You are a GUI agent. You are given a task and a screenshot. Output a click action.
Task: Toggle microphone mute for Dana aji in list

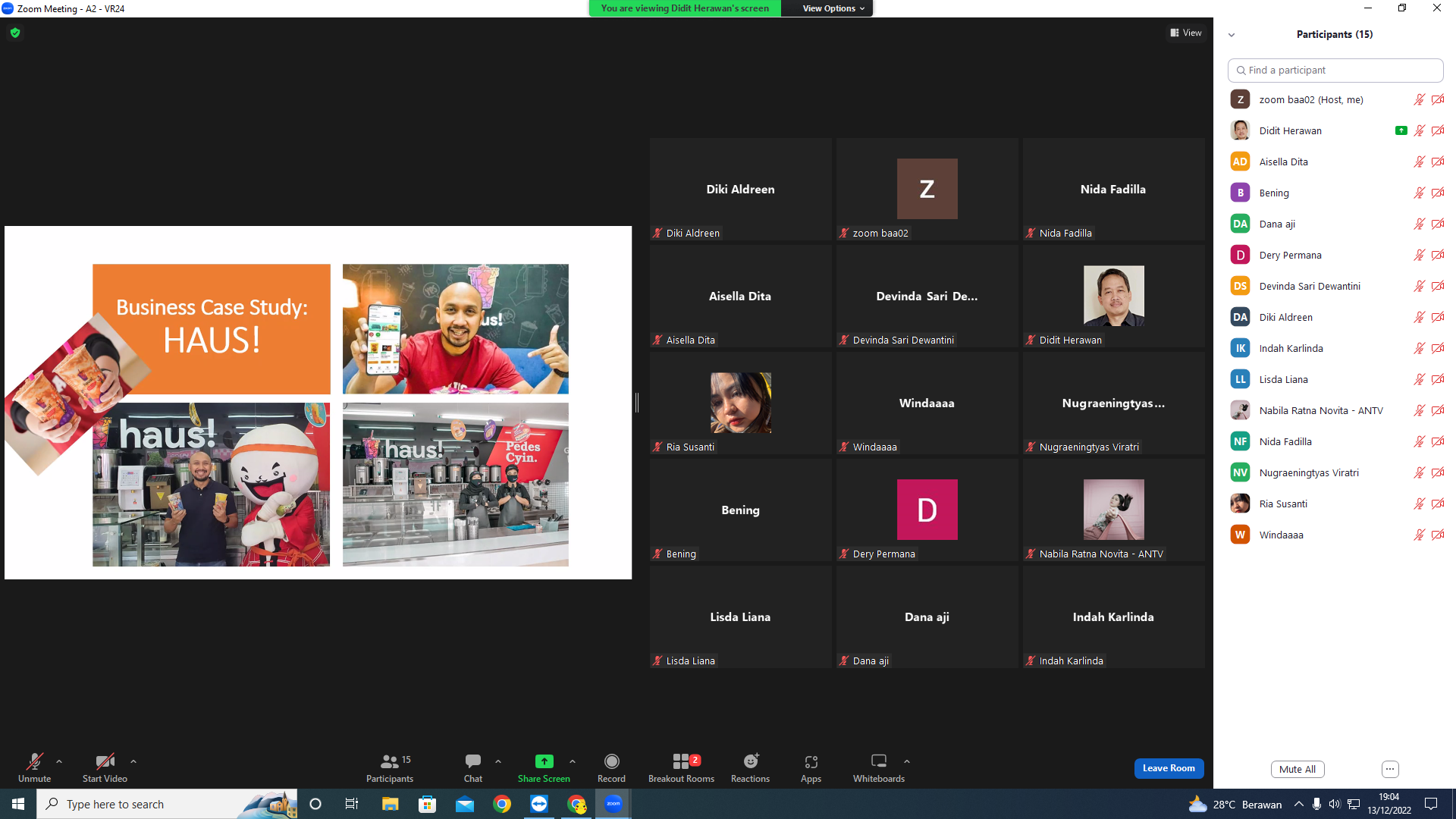tap(1420, 224)
